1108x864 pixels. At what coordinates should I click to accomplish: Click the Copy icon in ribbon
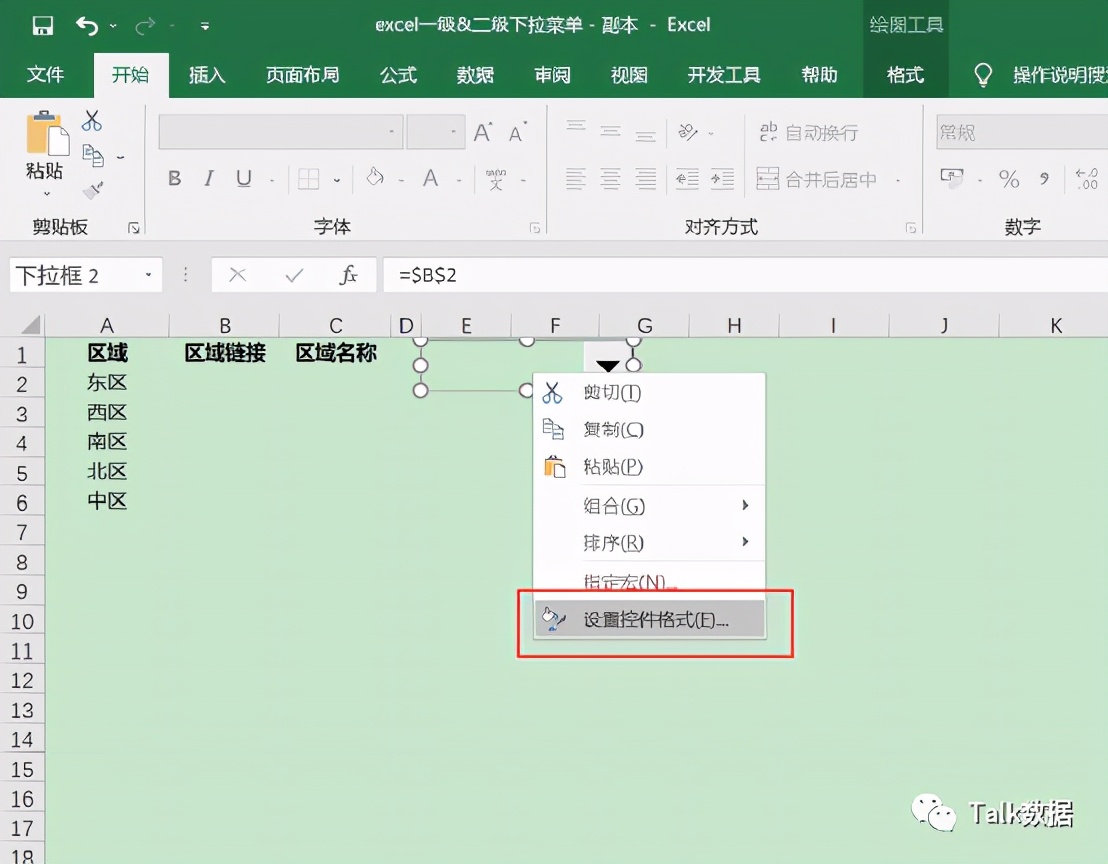93,155
